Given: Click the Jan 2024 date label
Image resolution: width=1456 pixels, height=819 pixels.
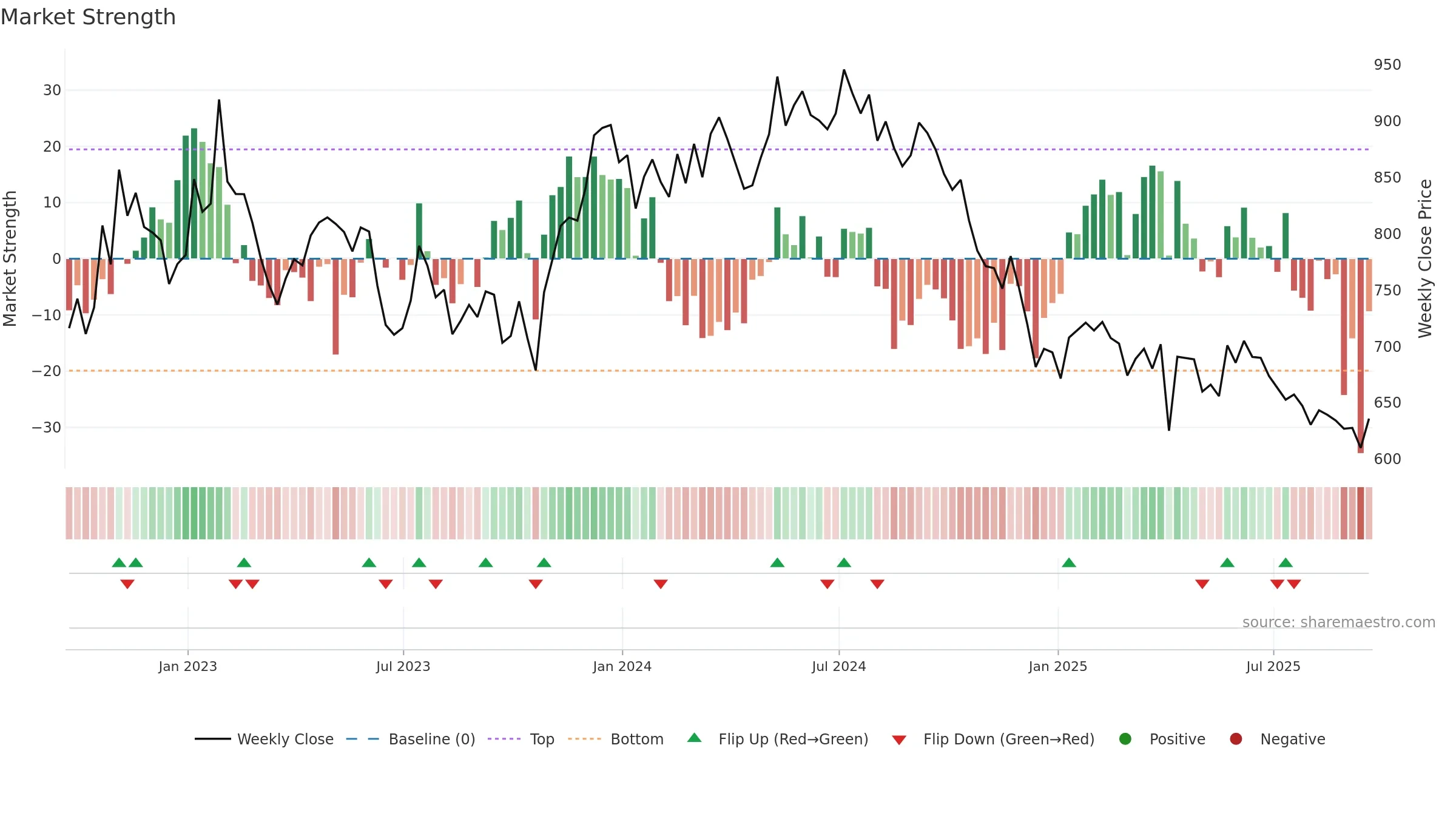Looking at the screenshot, I should 622,666.
